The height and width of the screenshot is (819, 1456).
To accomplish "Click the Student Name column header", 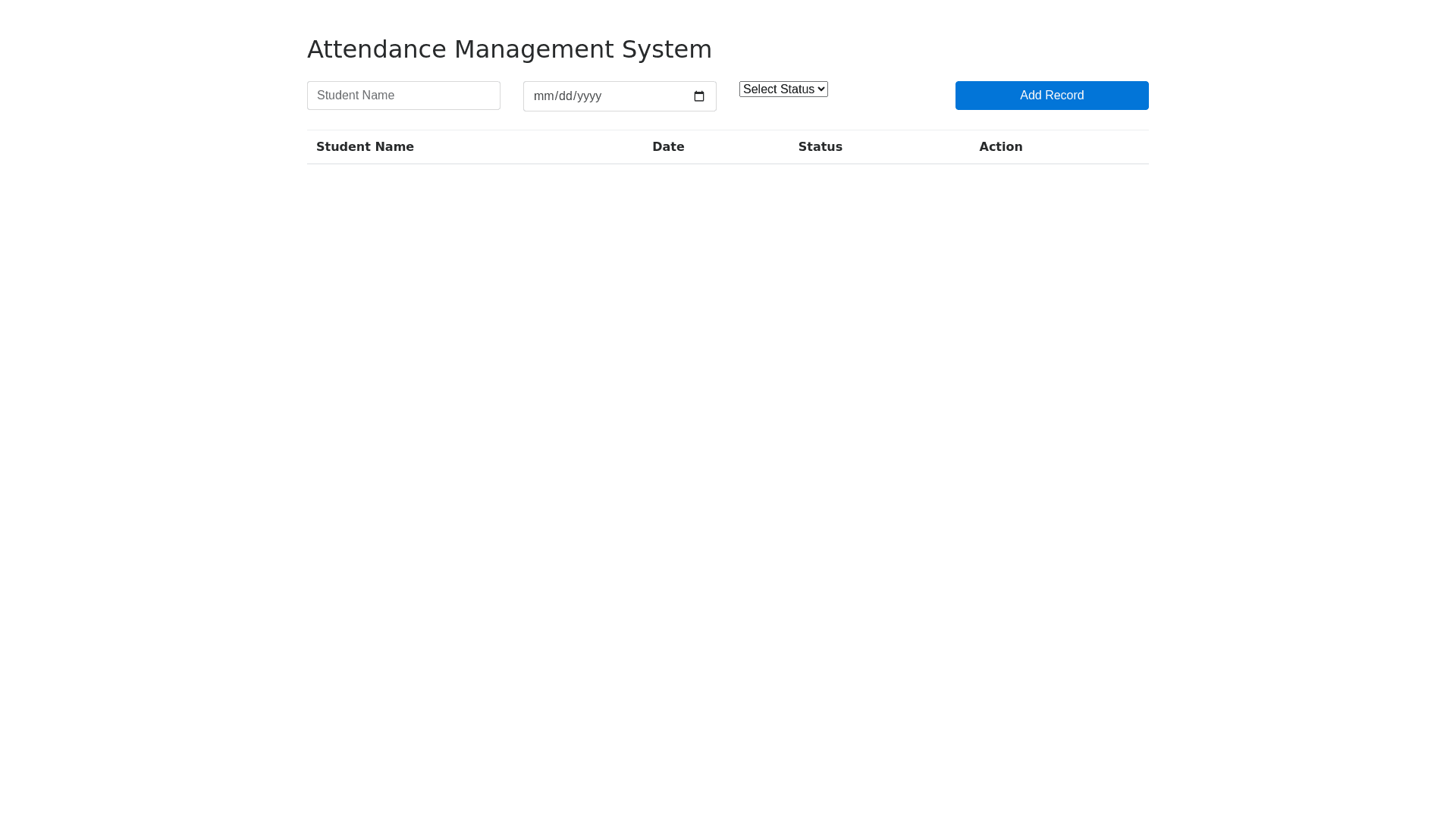I will tap(365, 147).
